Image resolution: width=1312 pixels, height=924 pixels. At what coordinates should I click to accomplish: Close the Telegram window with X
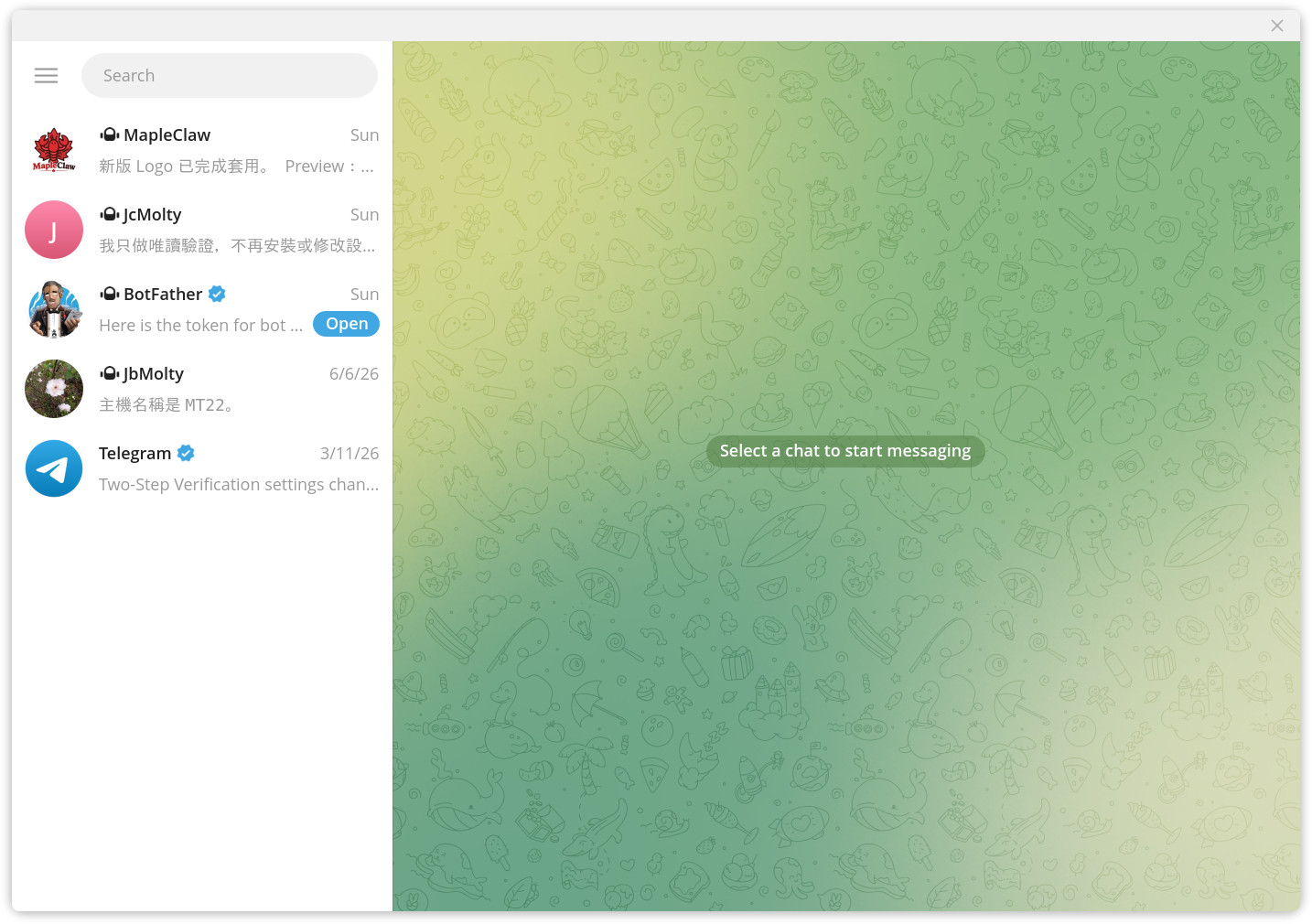[1277, 26]
